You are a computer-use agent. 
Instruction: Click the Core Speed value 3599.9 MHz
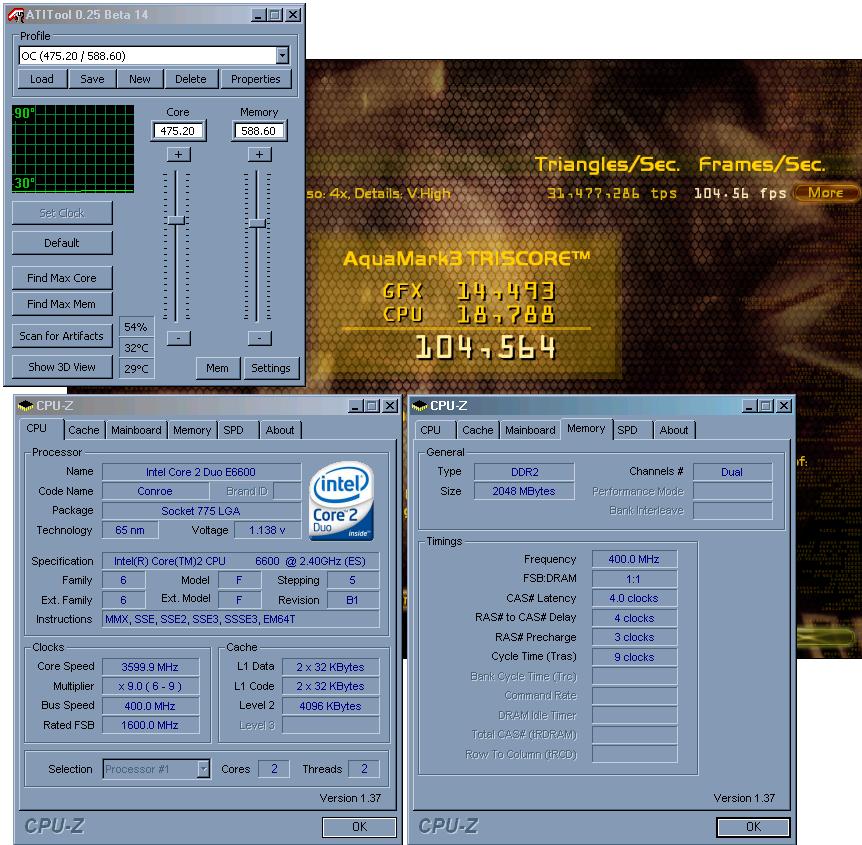(150, 667)
